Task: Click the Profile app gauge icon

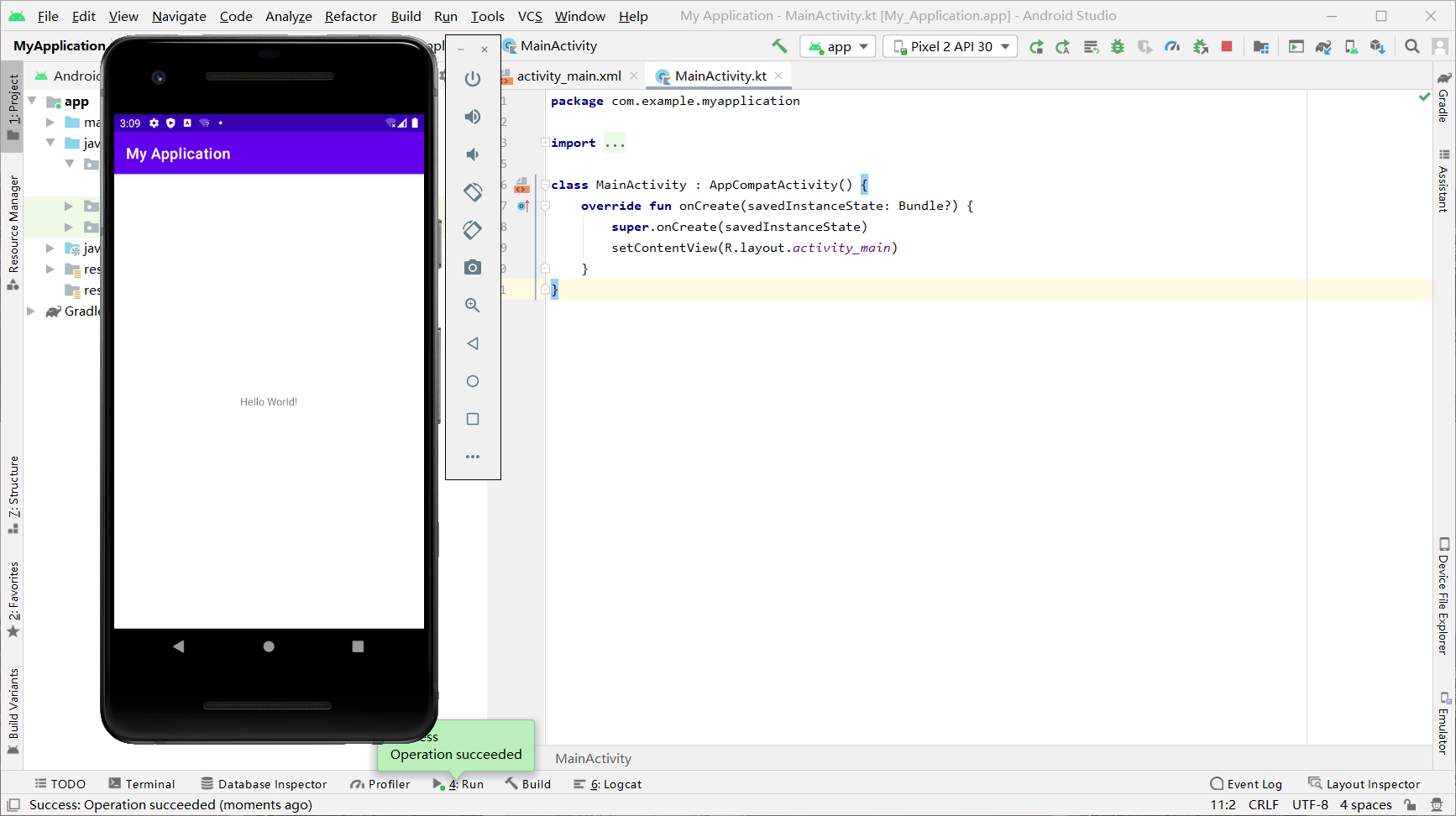Action: point(1172,46)
